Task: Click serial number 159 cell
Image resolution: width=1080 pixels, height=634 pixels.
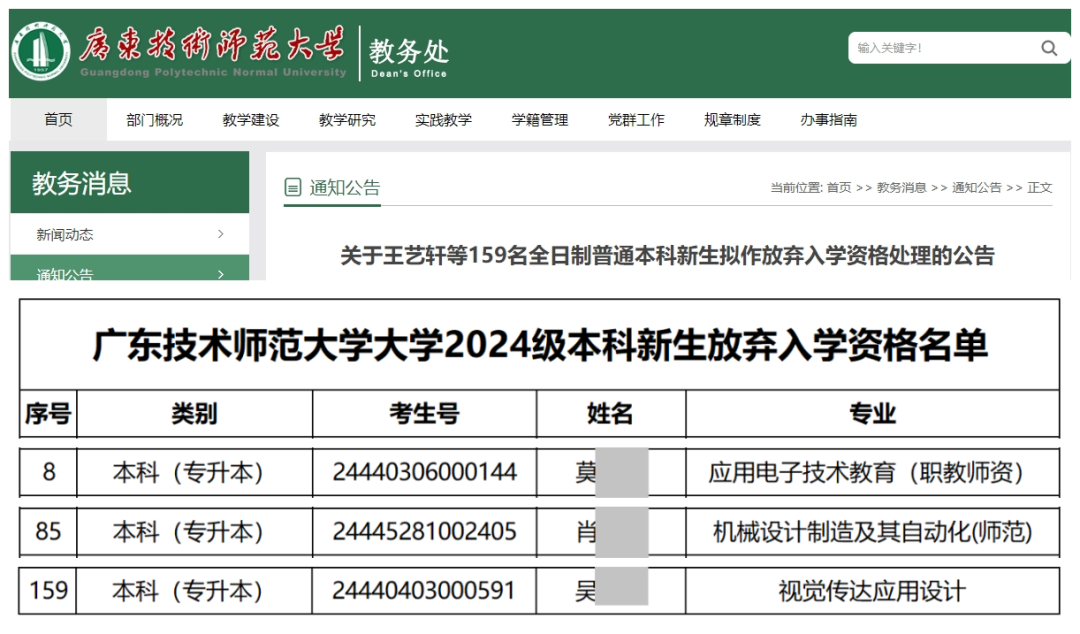Action: (48, 591)
